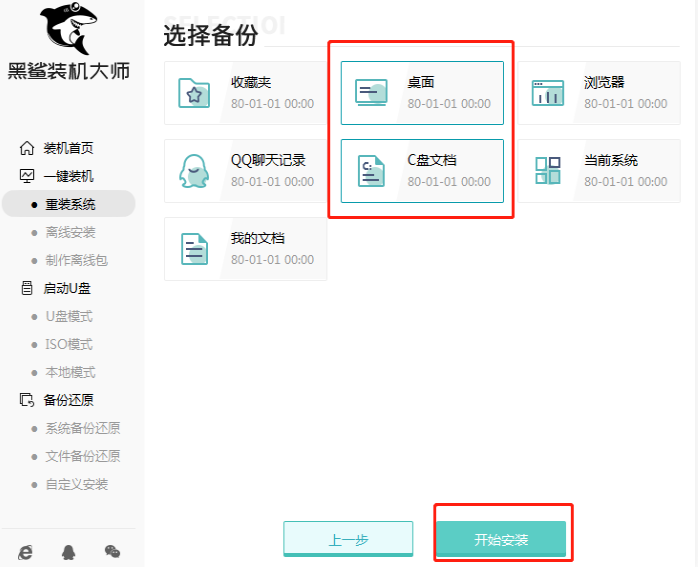Click the WeChat icon in sidebar footer
698x567 pixels.
click(x=112, y=552)
